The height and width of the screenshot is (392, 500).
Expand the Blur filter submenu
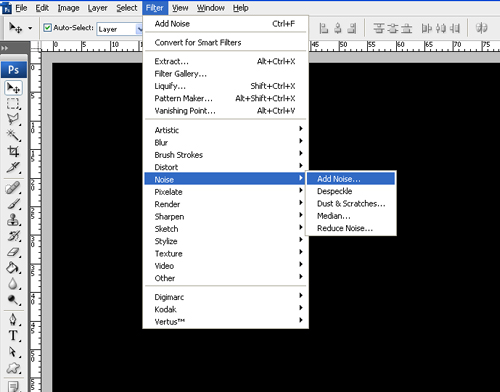225,142
